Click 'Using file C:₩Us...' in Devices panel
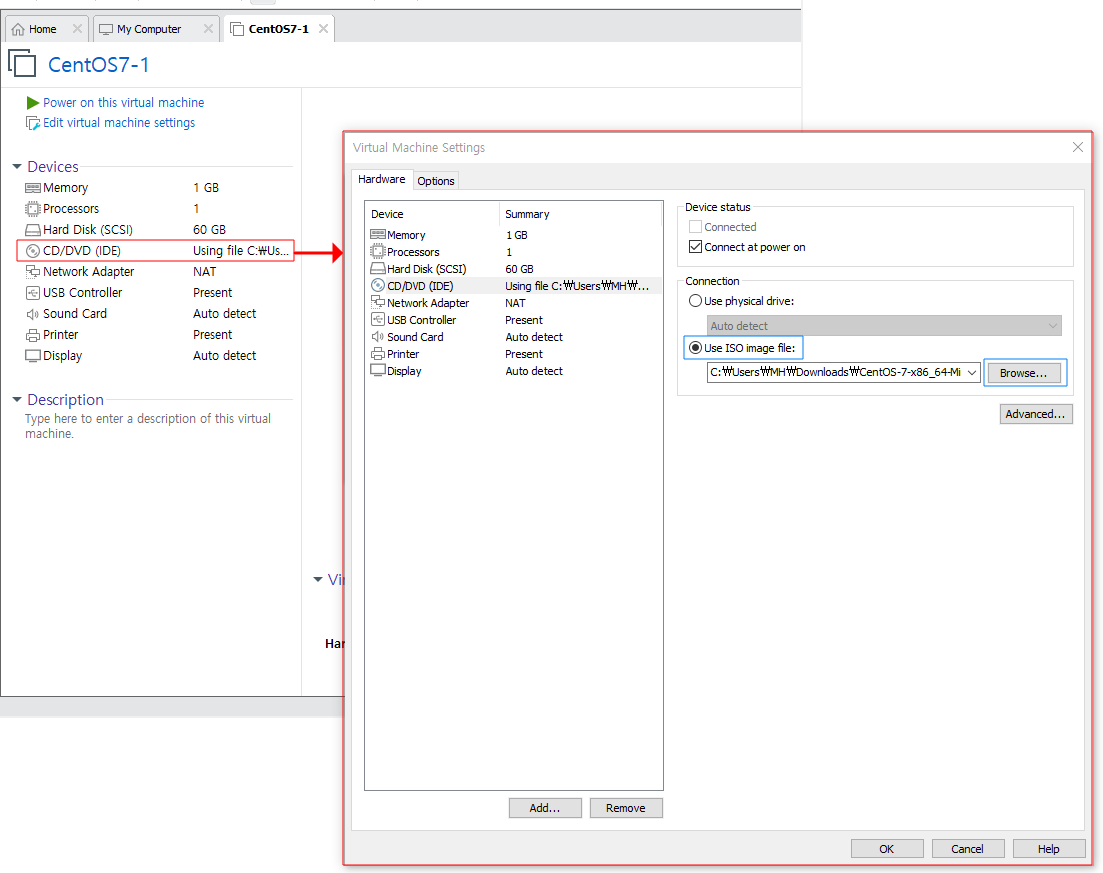 pos(241,250)
